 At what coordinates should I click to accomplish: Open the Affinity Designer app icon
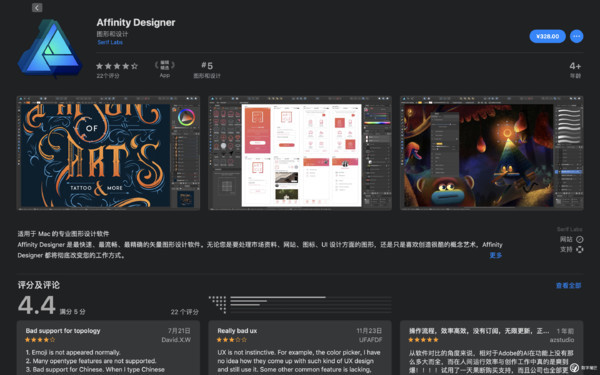click(x=50, y=48)
